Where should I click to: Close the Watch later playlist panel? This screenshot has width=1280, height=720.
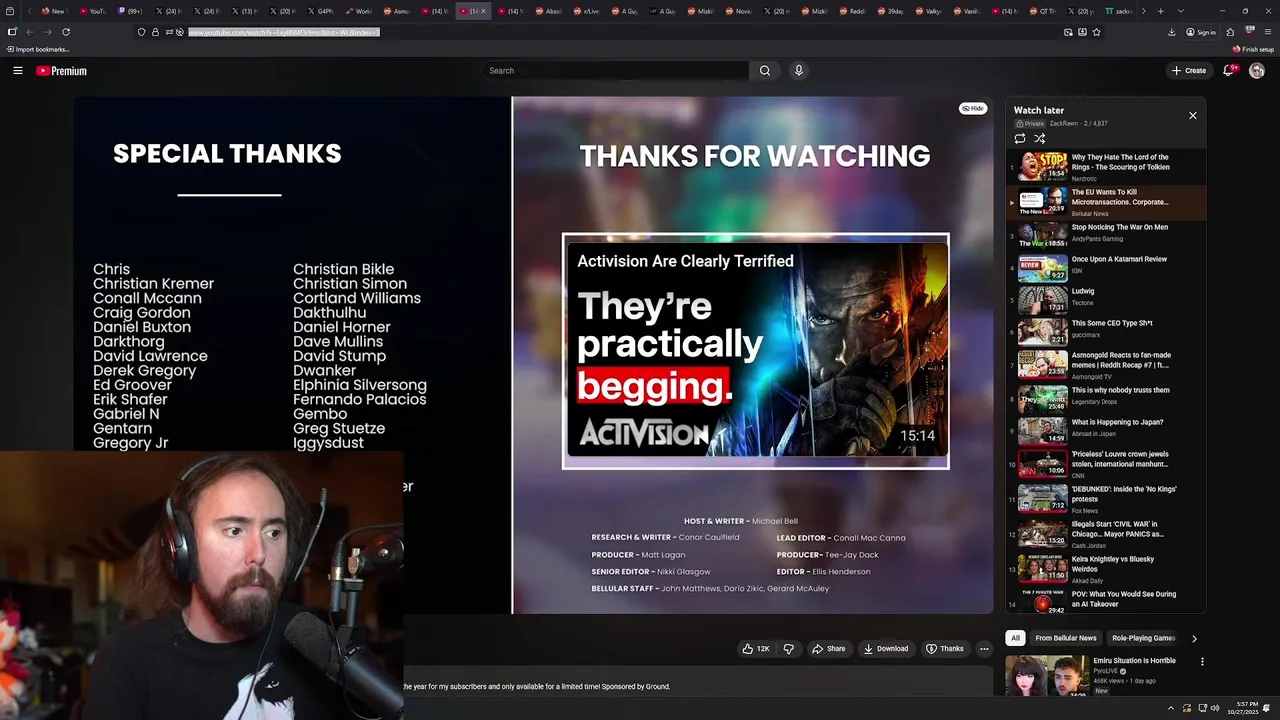1193,116
